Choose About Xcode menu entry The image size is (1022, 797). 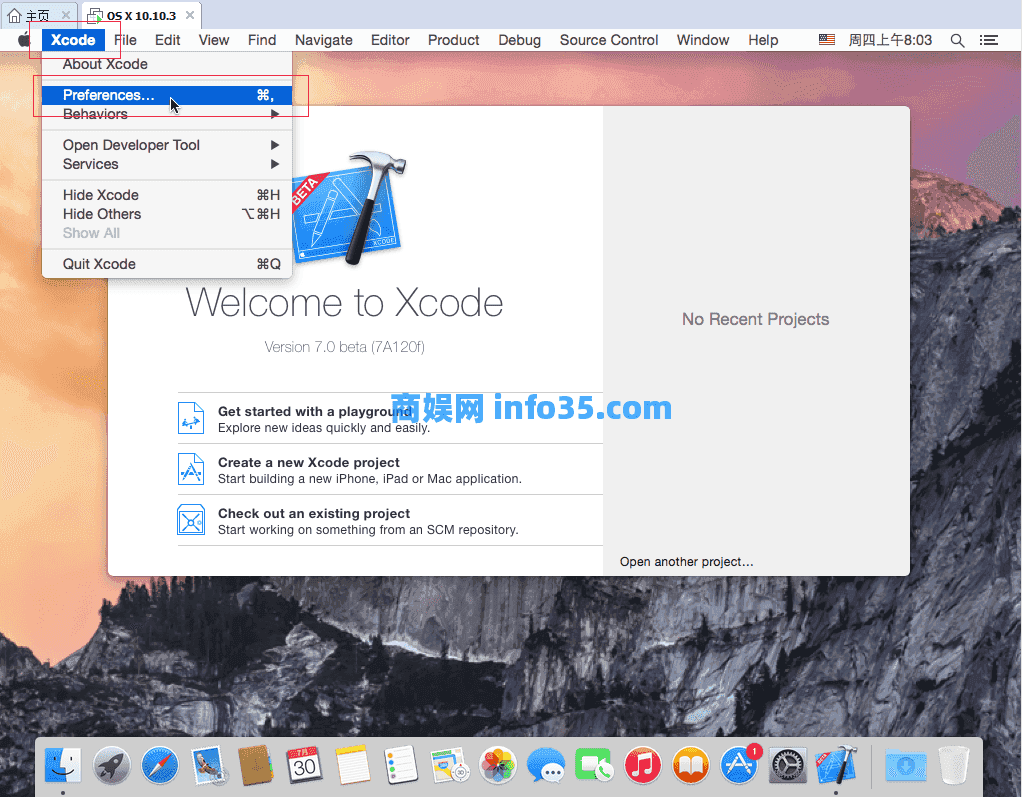tap(167, 64)
